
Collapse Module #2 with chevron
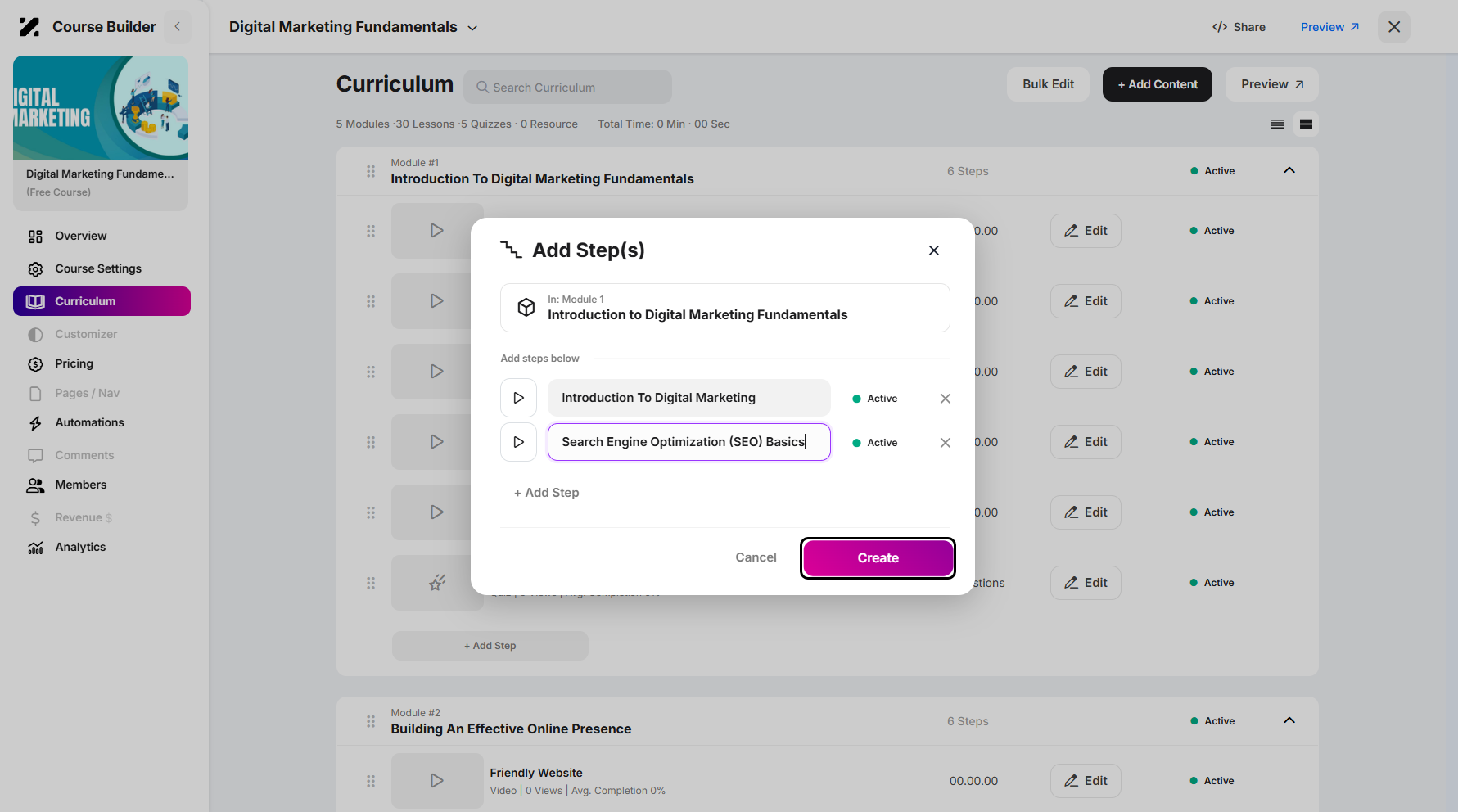point(1289,720)
